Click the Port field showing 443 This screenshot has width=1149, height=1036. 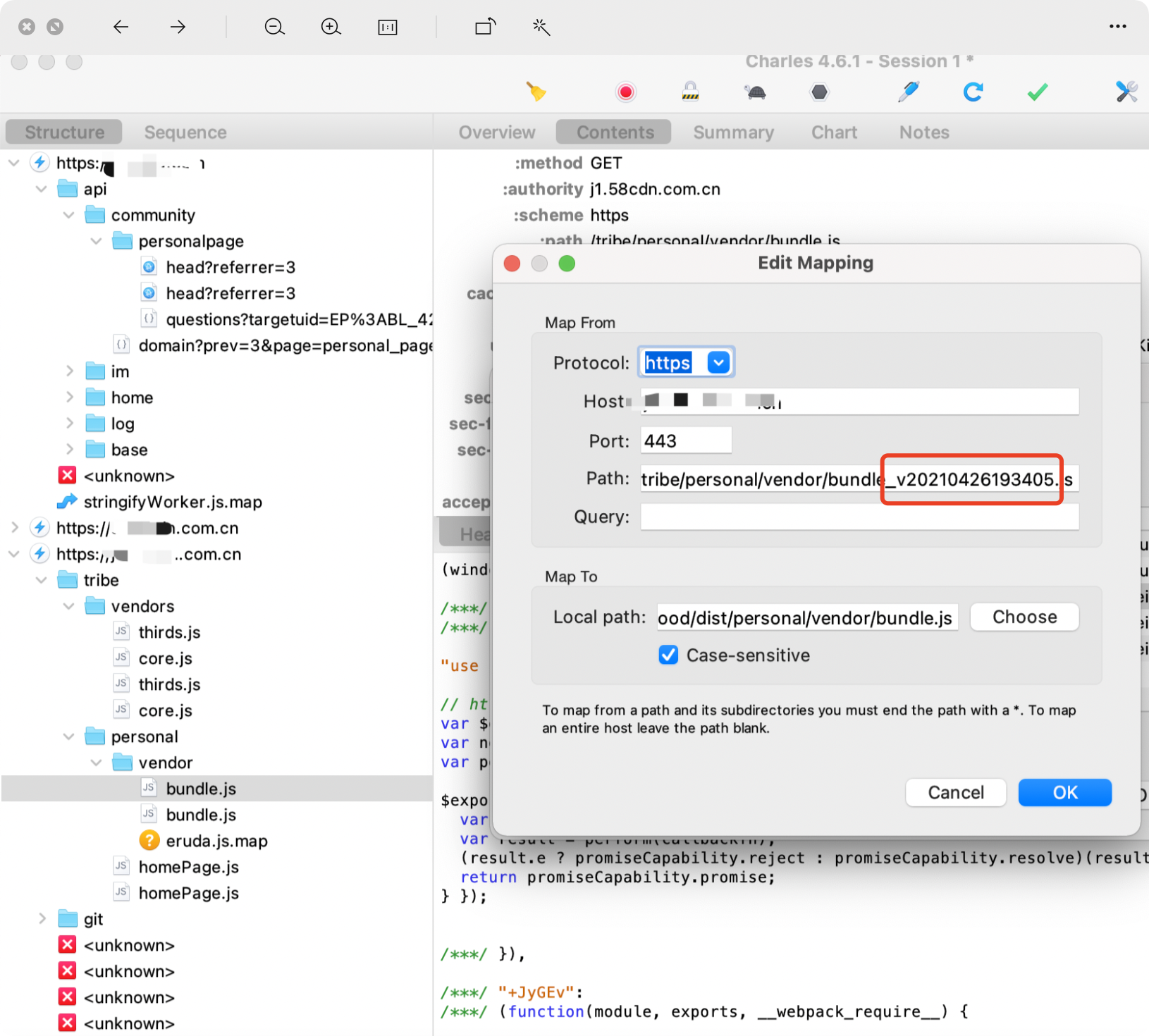[686, 440]
